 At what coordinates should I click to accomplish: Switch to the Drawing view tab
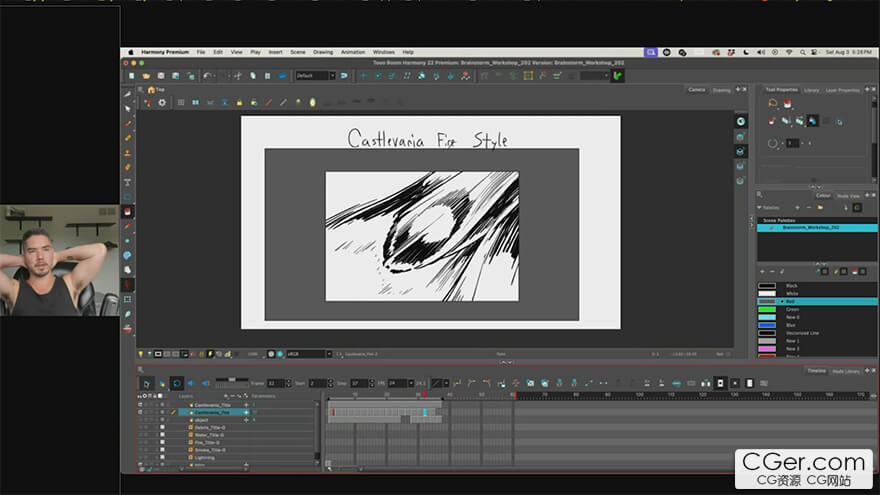[721, 90]
